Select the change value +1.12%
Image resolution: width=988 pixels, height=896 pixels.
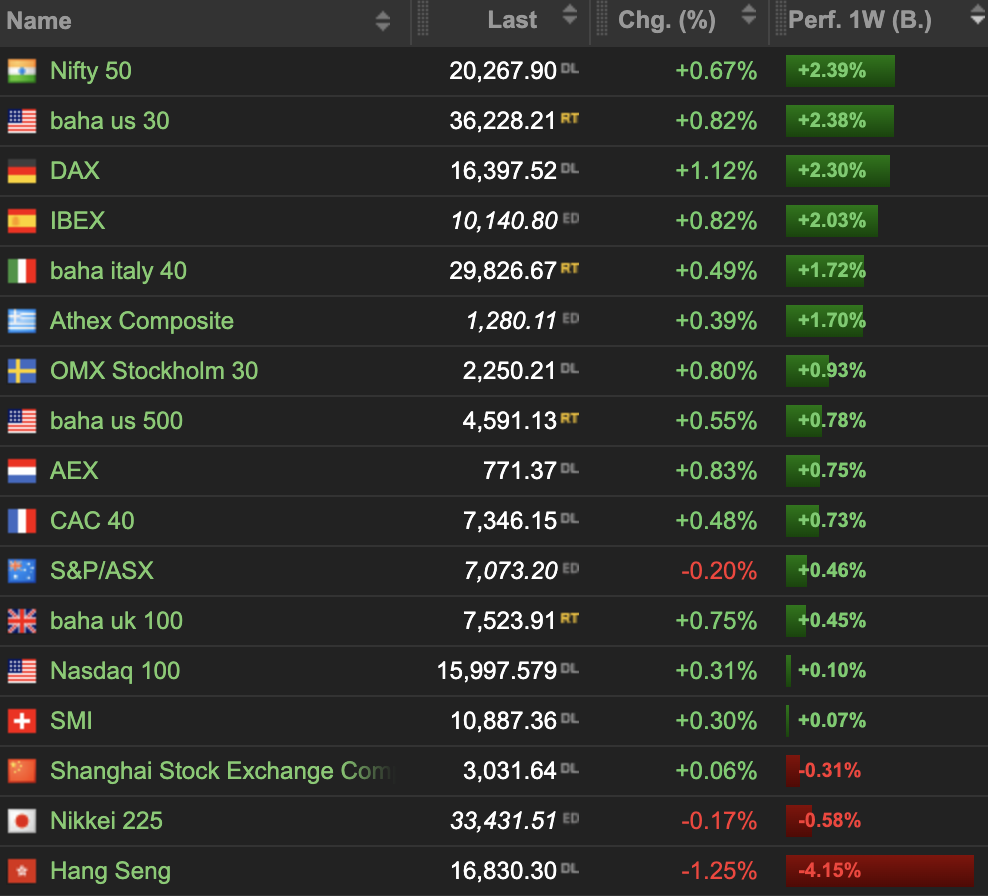[x=716, y=171]
